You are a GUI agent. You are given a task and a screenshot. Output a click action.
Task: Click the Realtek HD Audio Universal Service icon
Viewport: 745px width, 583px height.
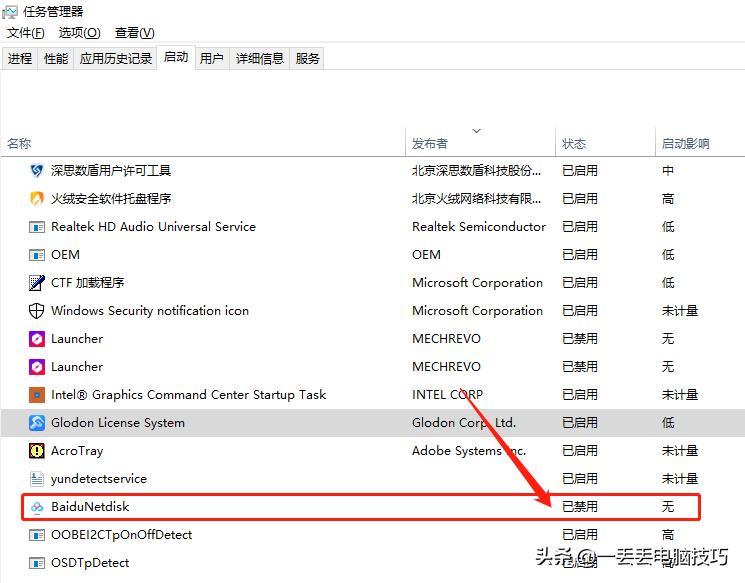(37, 227)
